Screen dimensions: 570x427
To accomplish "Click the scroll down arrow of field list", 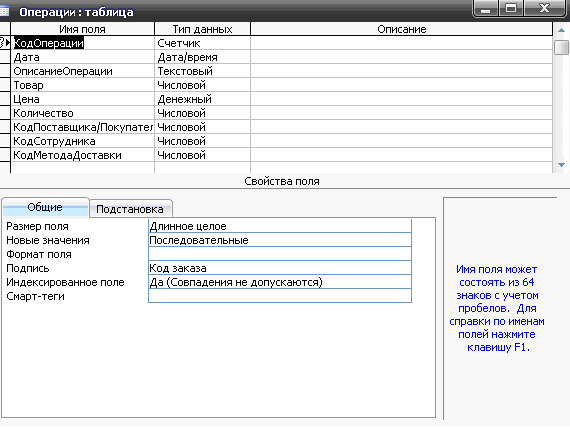I will coord(561,165).
